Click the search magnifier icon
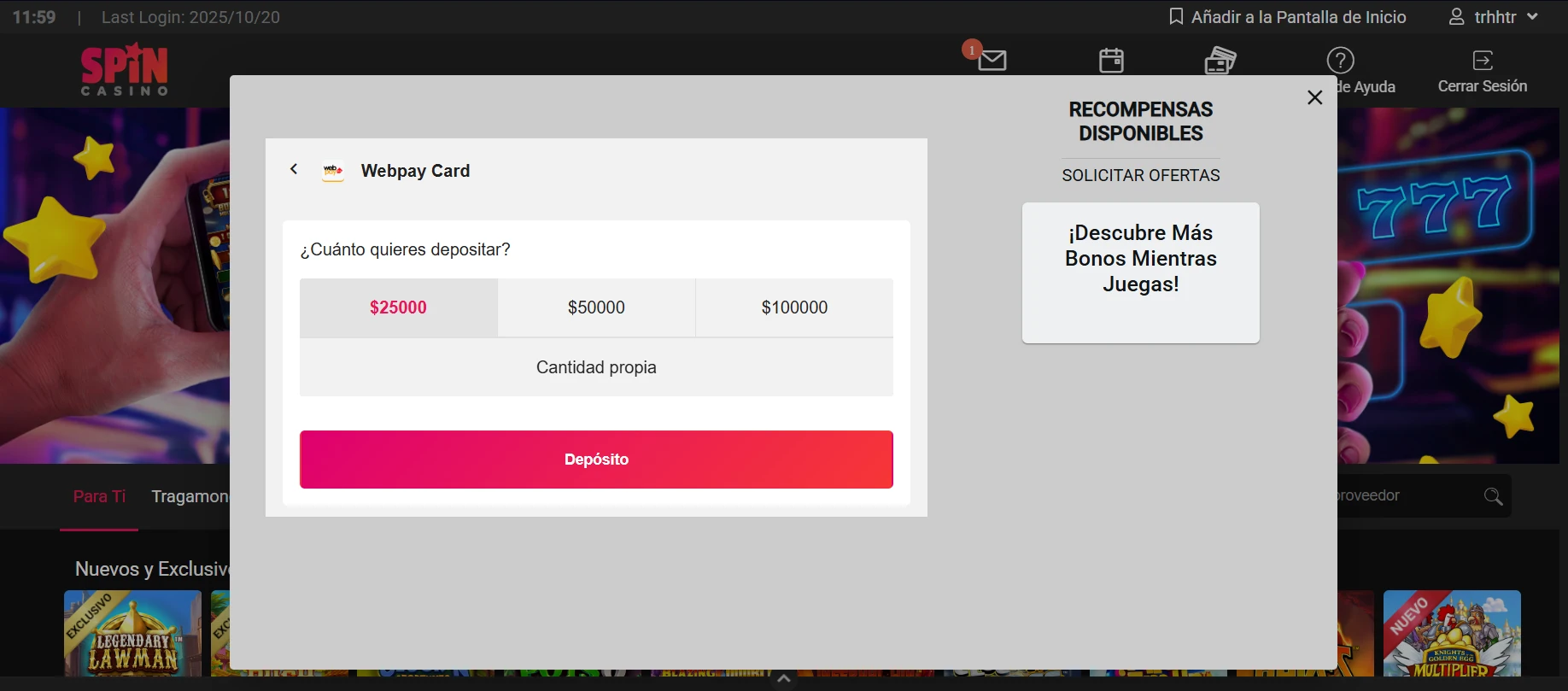1568x691 pixels. (x=1493, y=496)
